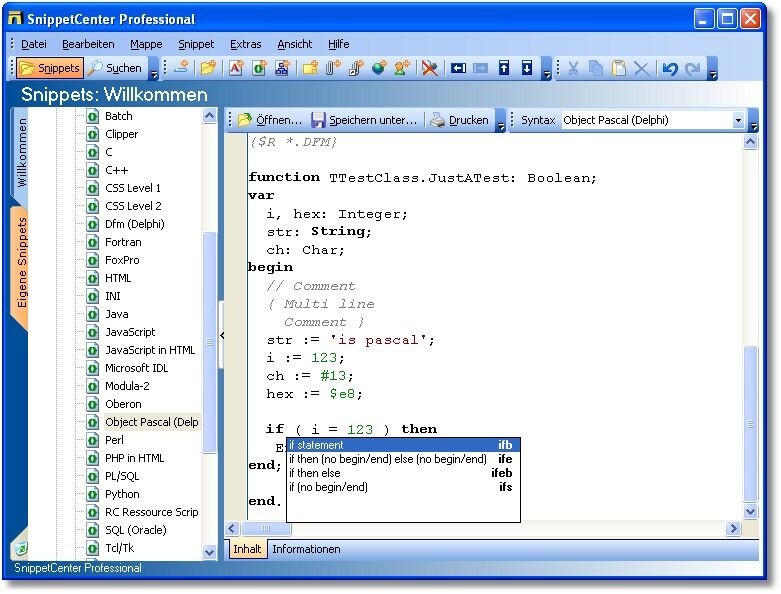Click the delete tools icon with red X
Image resolution: width=781 pixels, height=594 pixels.
(x=429, y=68)
